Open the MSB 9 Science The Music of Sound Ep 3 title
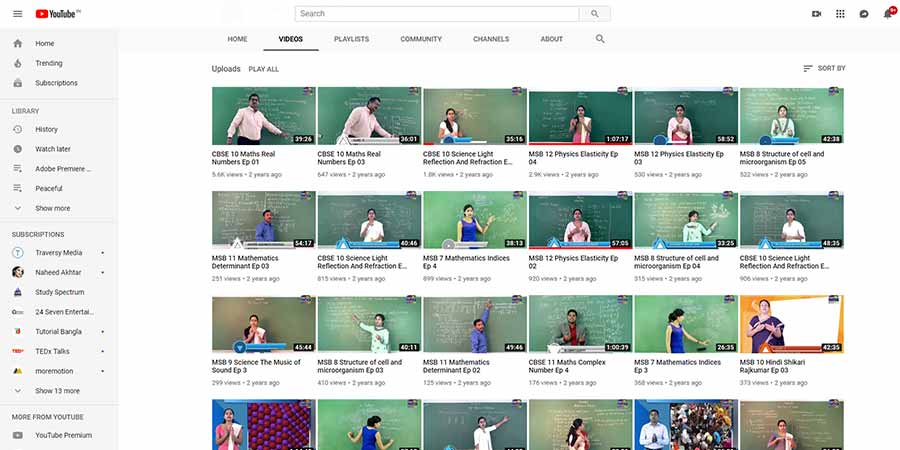This screenshot has height=450, width=900. point(256,366)
